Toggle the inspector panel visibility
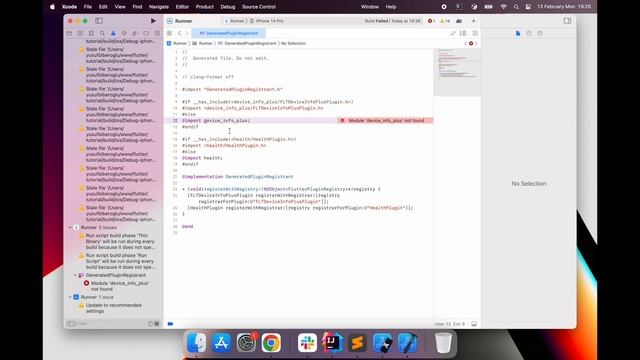Image resolution: width=640 pixels, height=360 pixels. (567, 21)
